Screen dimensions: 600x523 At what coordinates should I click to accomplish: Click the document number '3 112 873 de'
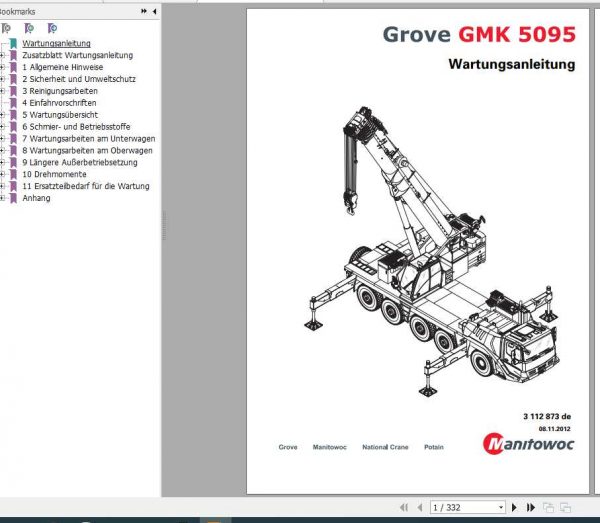[547, 416]
